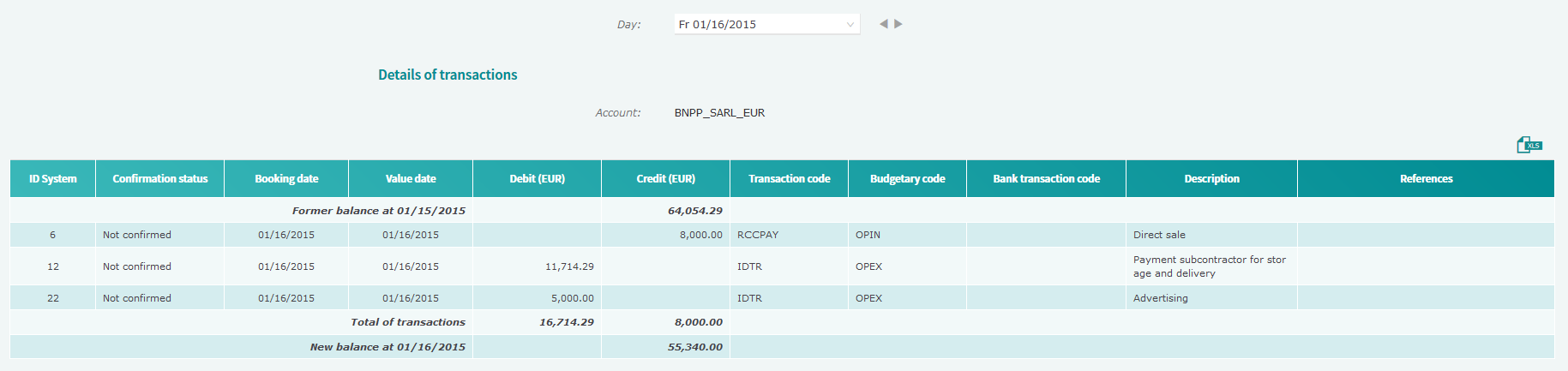Select the Advertising transaction row
The width and height of the screenshot is (1568, 371).
(x=782, y=298)
